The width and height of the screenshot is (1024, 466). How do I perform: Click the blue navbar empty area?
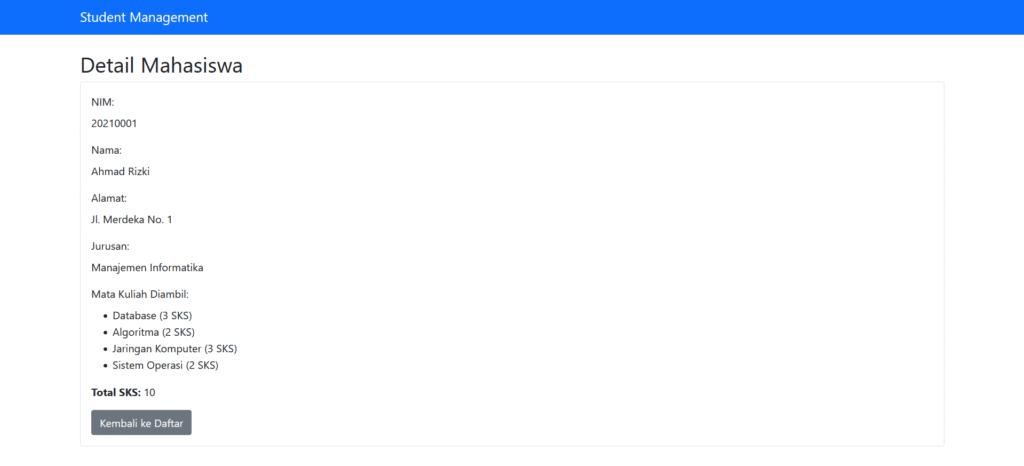click(588, 18)
